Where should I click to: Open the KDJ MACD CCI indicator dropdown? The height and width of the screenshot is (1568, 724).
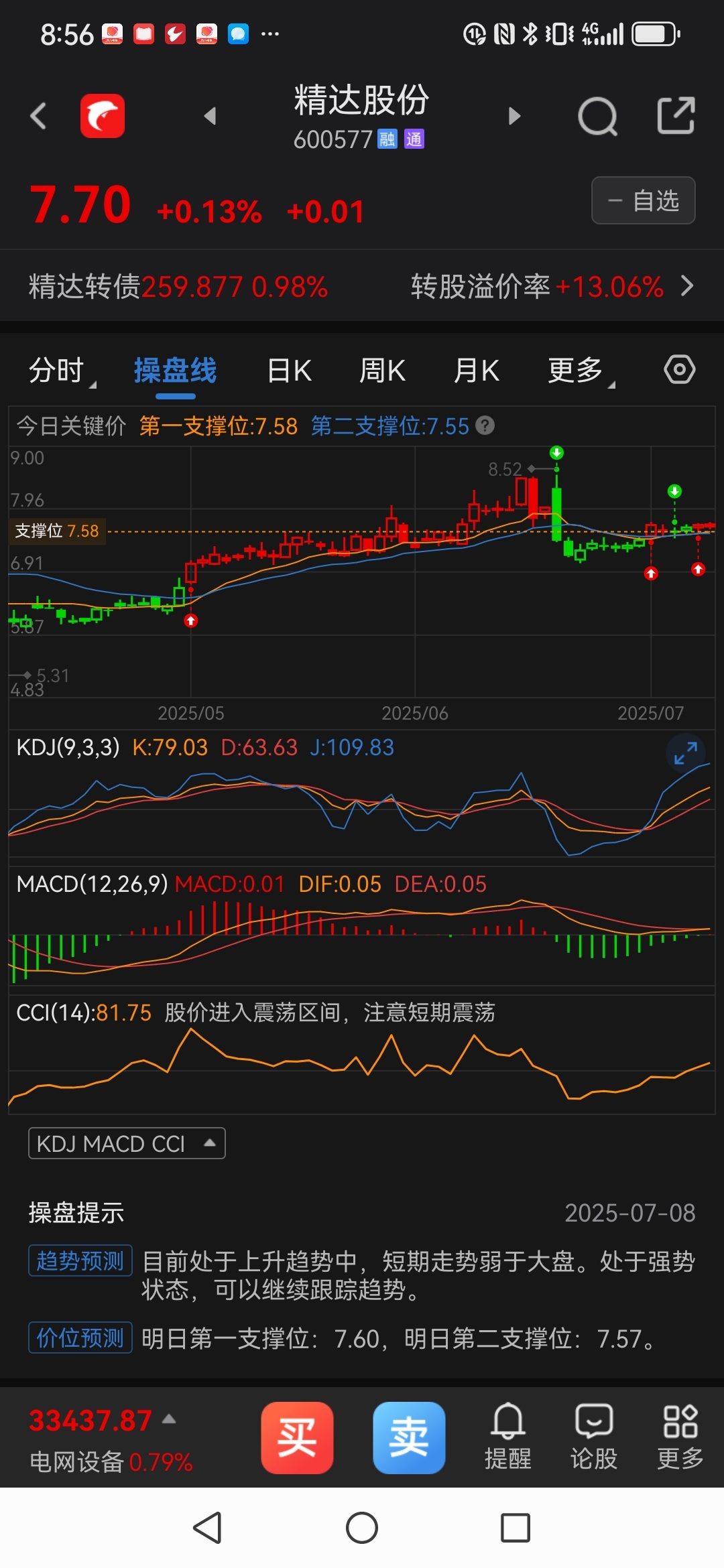tap(127, 1143)
